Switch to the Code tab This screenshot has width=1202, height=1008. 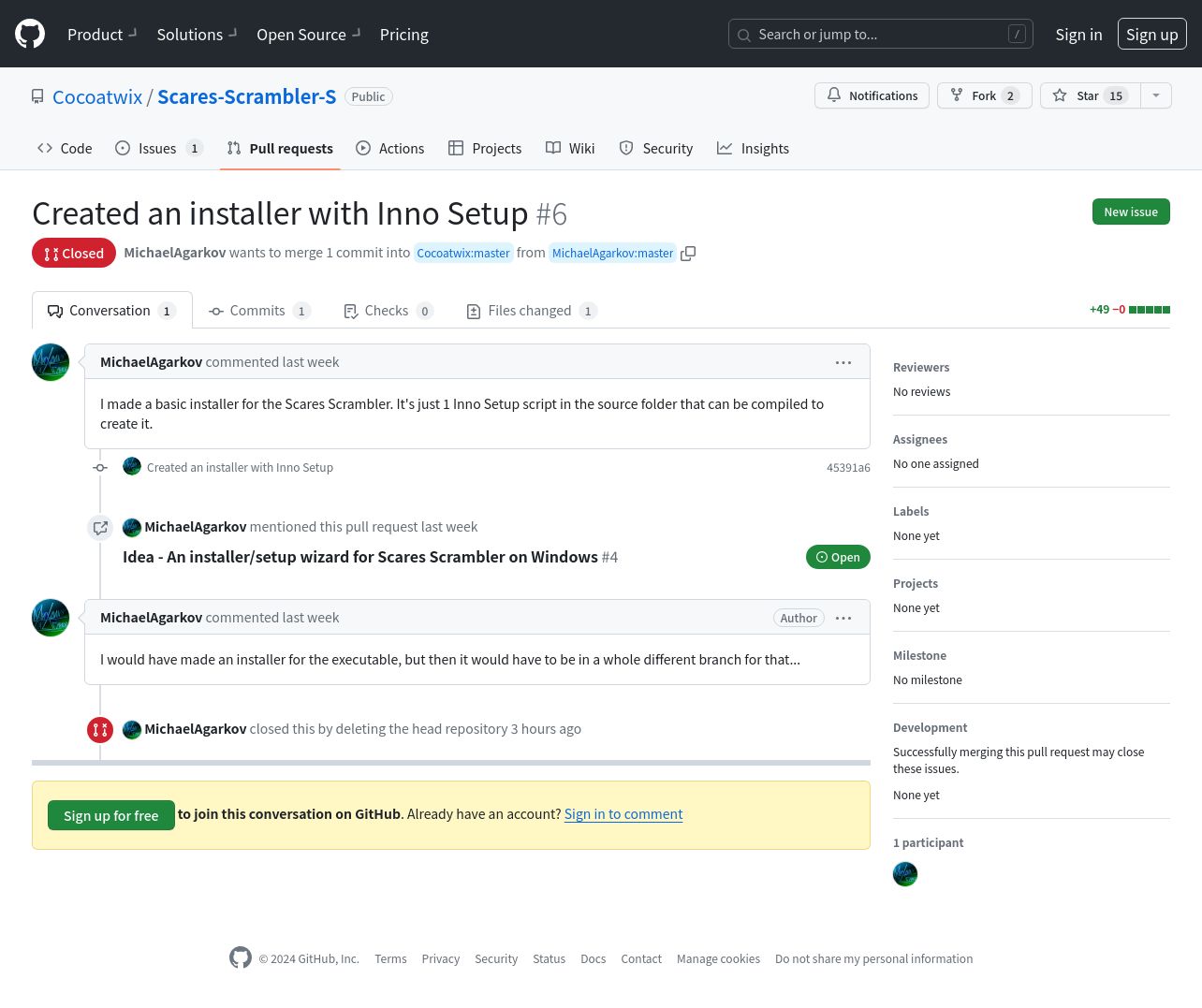click(x=65, y=148)
